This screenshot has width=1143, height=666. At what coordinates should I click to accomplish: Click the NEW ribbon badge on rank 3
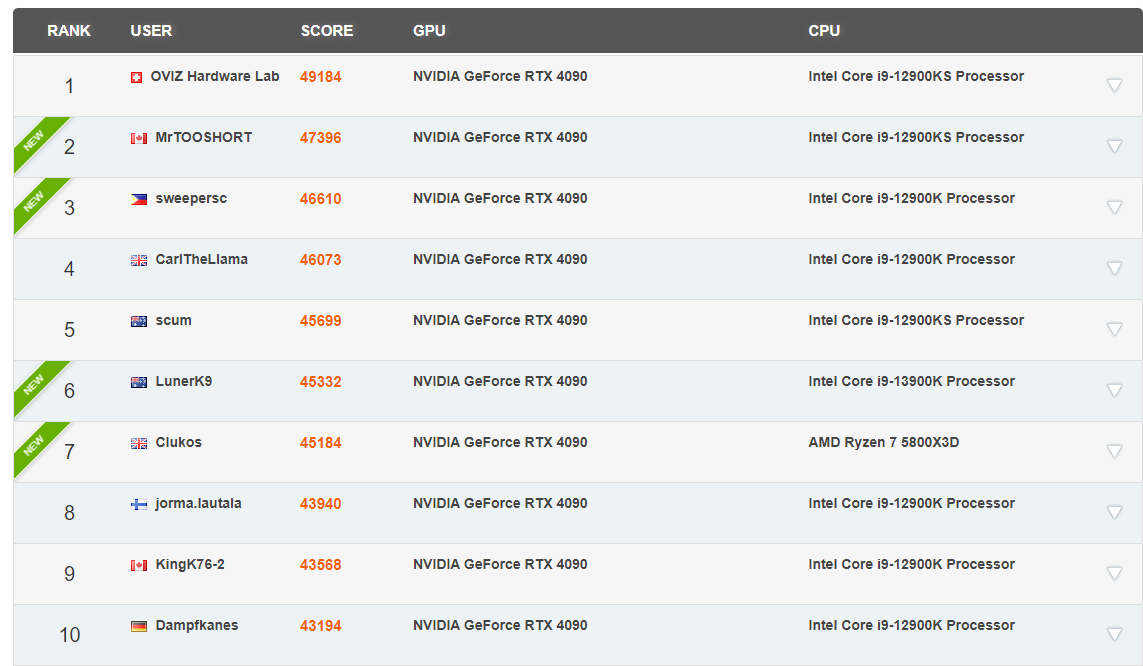tap(34, 200)
